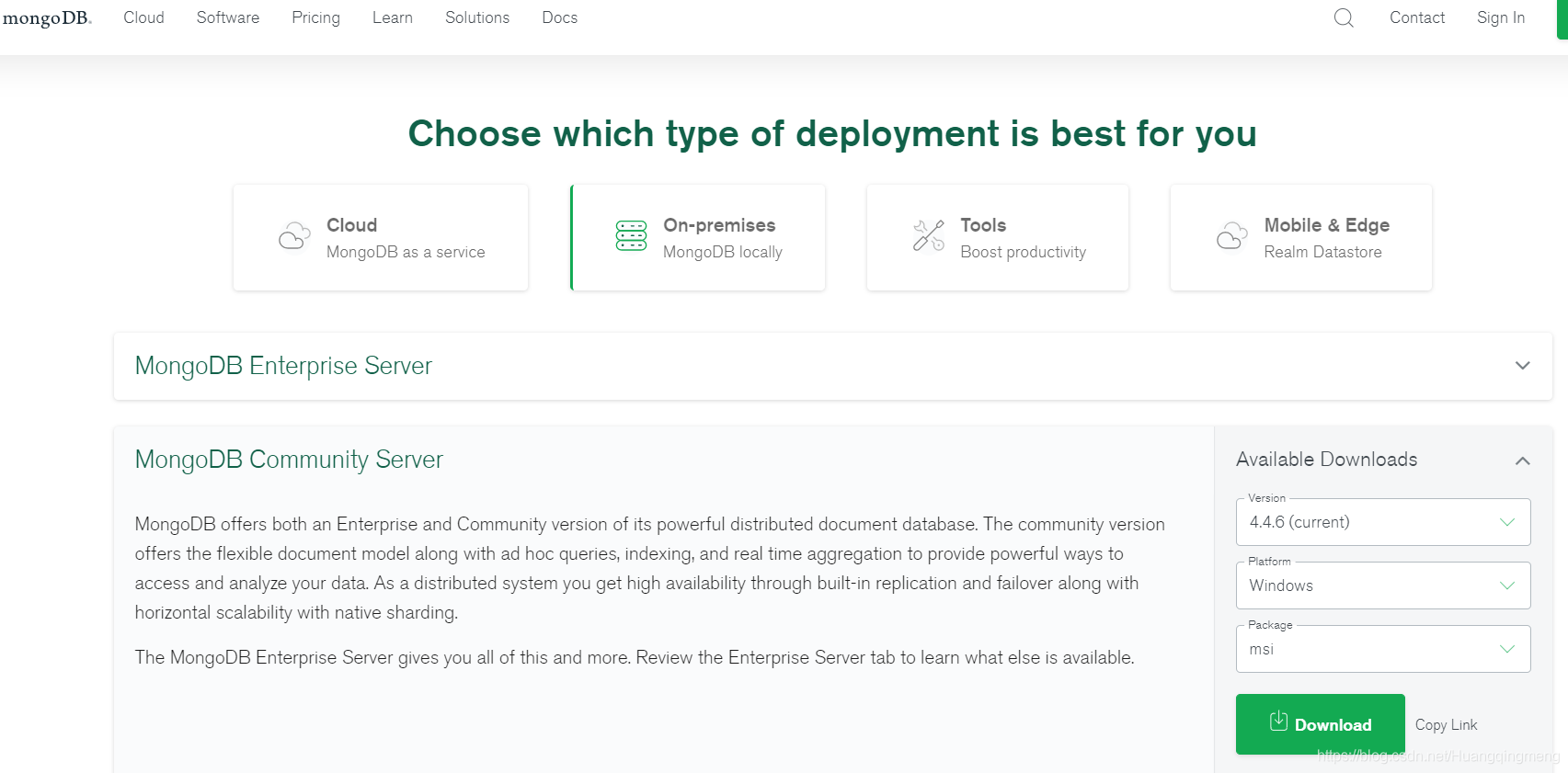Click the On-premises server stack icon
This screenshot has width=1568, height=773.
(x=631, y=235)
